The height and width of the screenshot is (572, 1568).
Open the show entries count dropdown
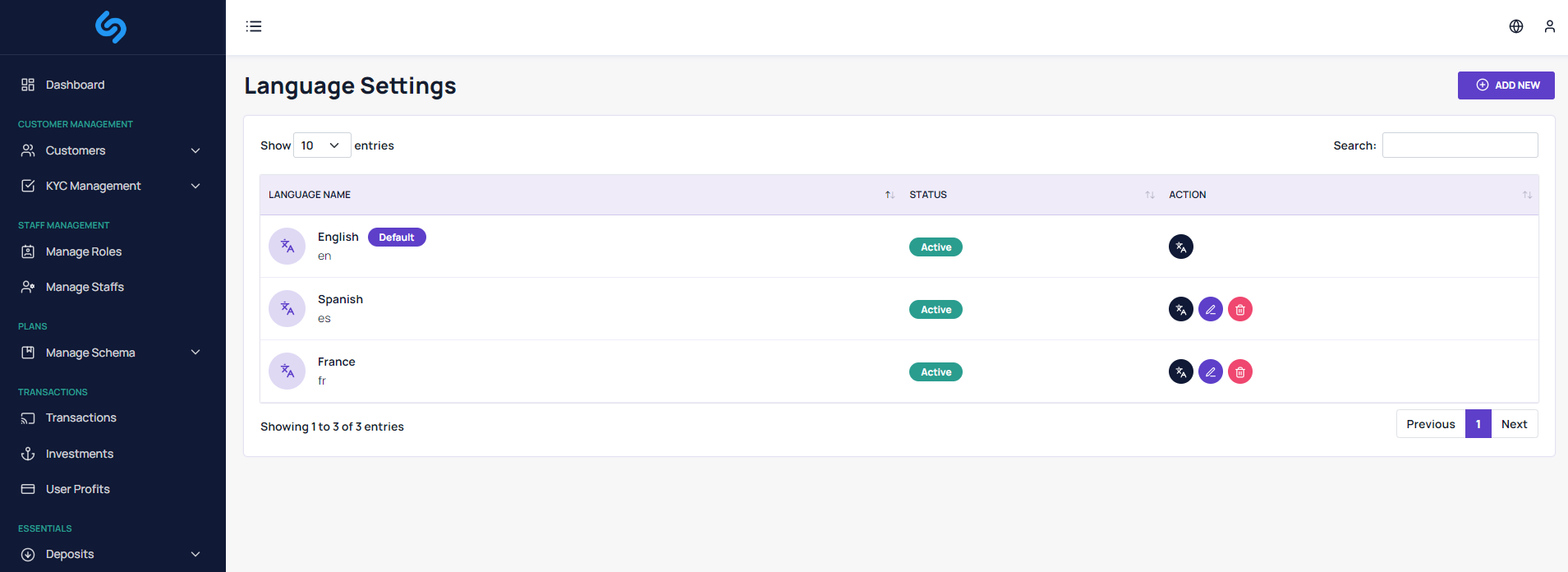coord(321,145)
